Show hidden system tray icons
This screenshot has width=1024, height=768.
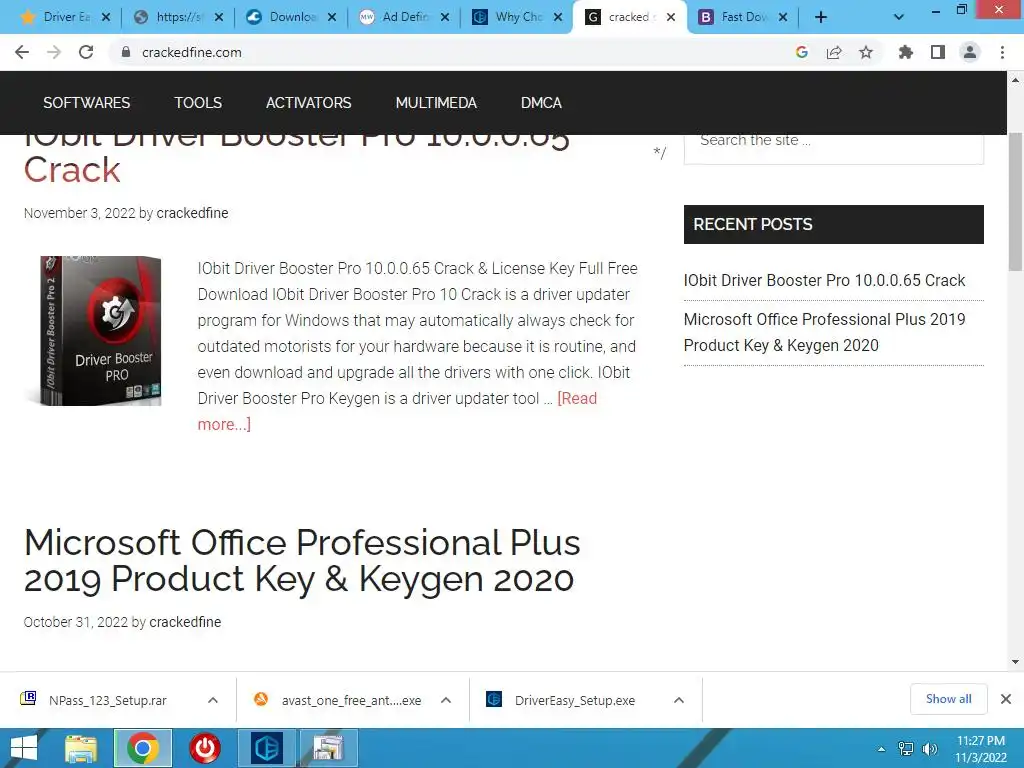click(882, 749)
